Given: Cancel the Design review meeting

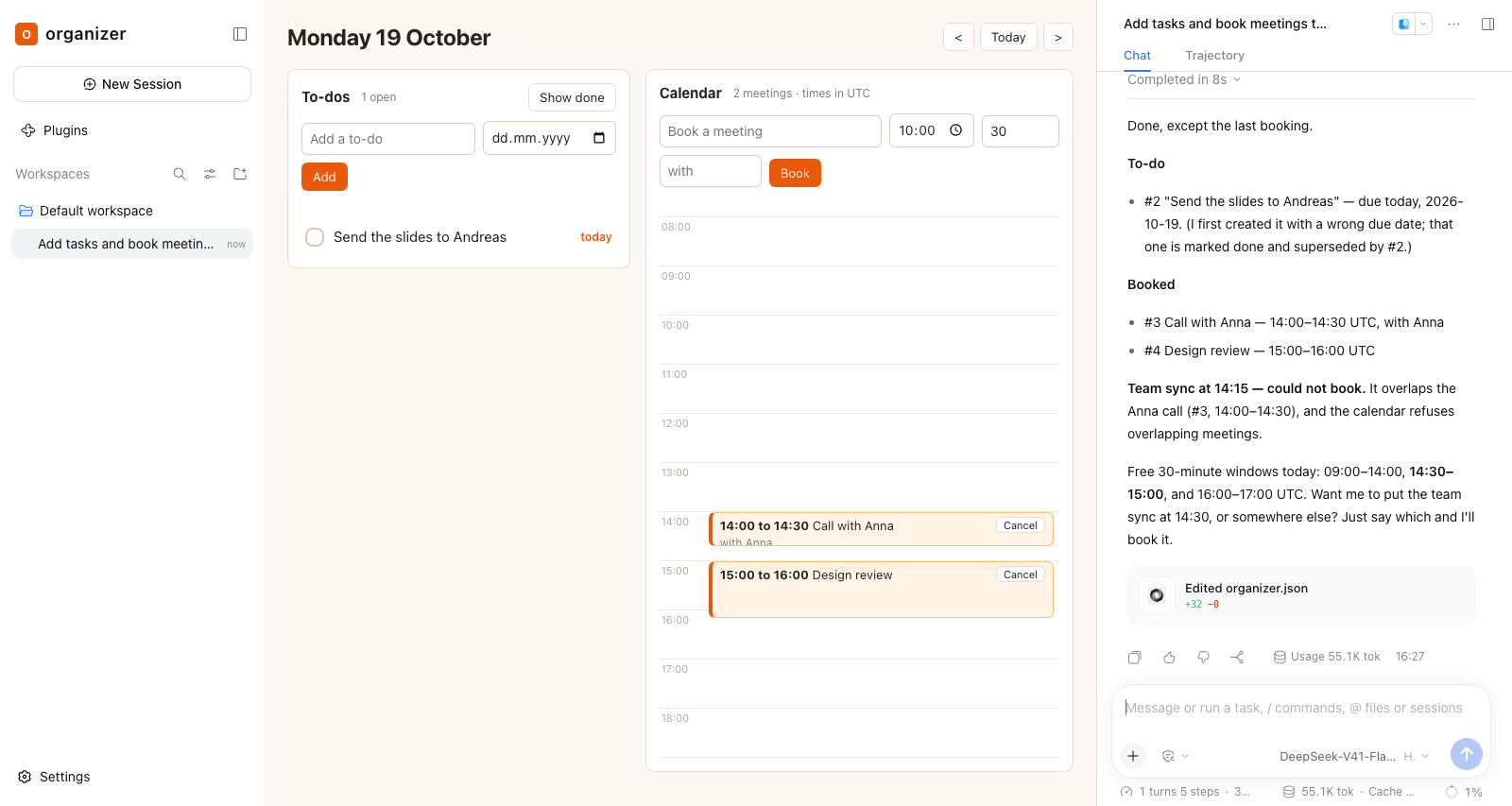Looking at the screenshot, I should [x=1020, y=574].
